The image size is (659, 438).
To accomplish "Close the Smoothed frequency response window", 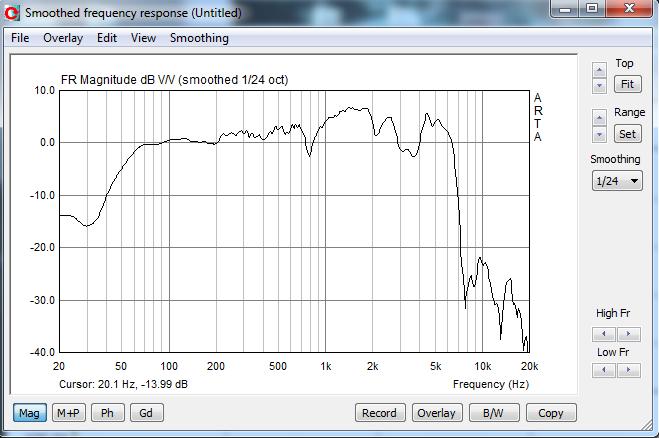I will (x=629, y=8).
